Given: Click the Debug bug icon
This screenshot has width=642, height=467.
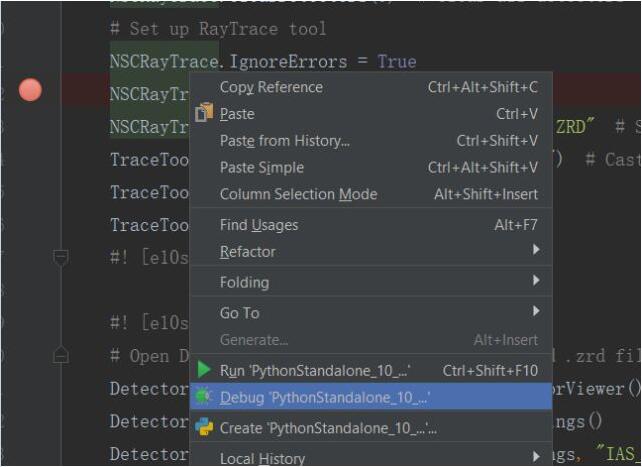Looking at the screenshot, I should pos(204,398).
